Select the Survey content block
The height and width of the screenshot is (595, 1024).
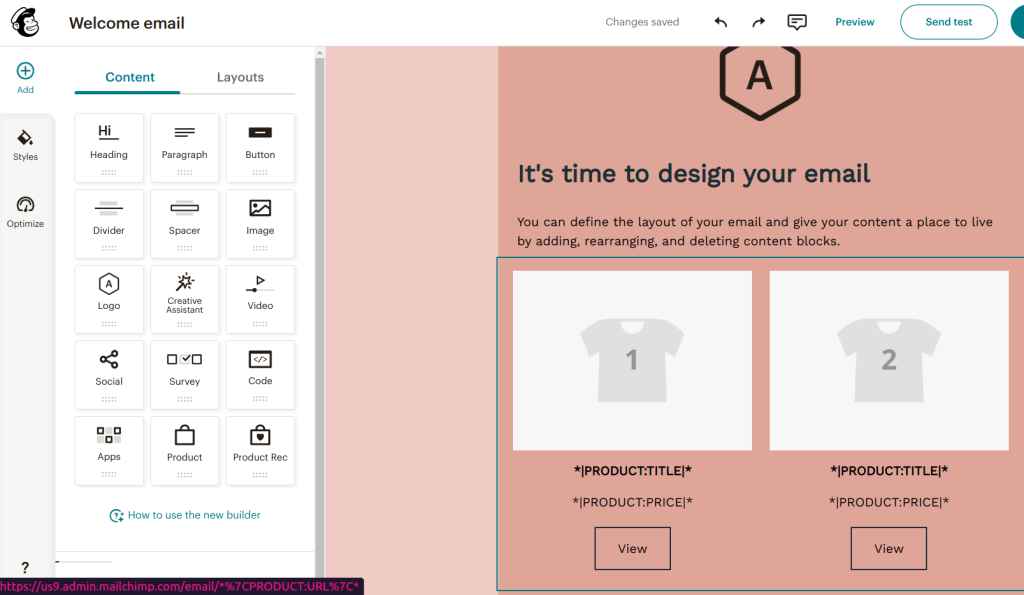(185, 375)
